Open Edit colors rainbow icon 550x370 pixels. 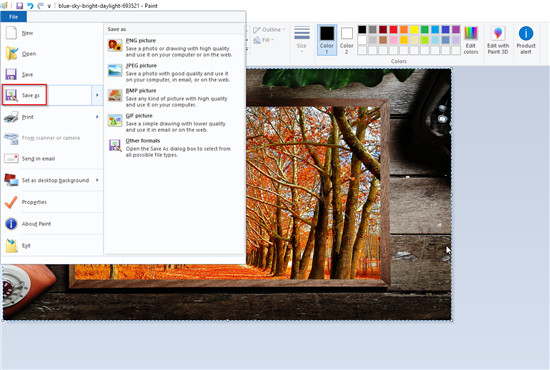click(471, 40)
